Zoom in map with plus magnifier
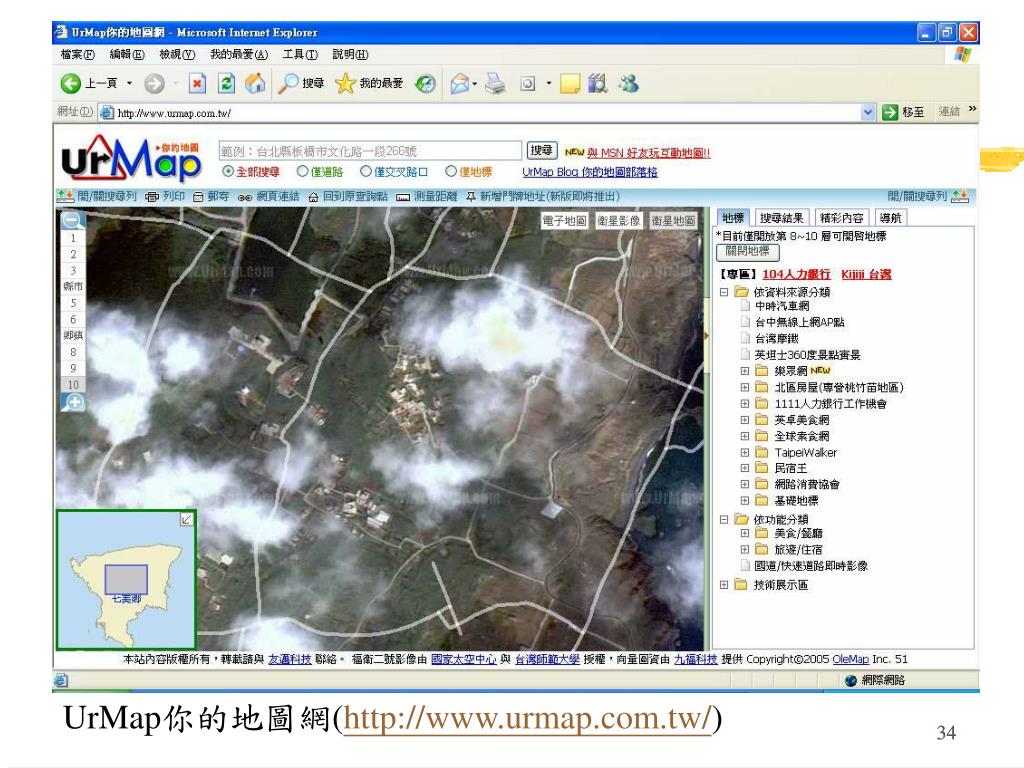This screenshot has width=1024, height=768. pos(73,402)
